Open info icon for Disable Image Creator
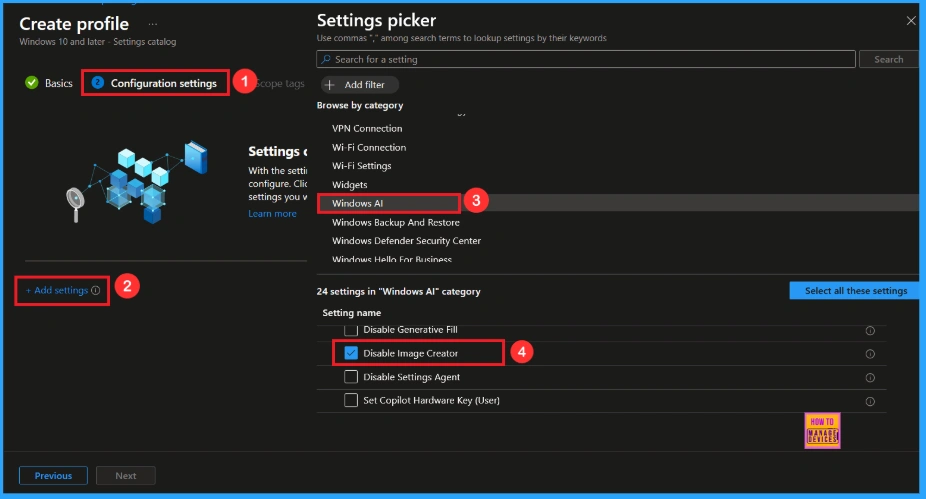The image size is (926, 499). pyautogui.click(x=870, y=354)
